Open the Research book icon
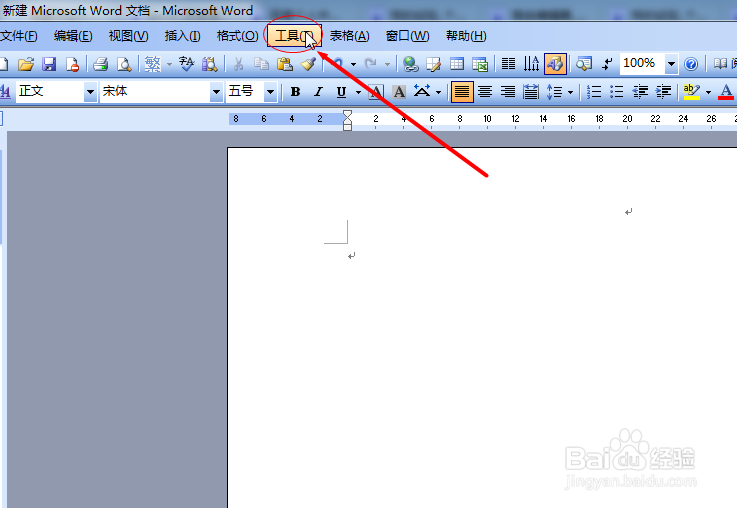737x508 pixels. click(210, 64)
